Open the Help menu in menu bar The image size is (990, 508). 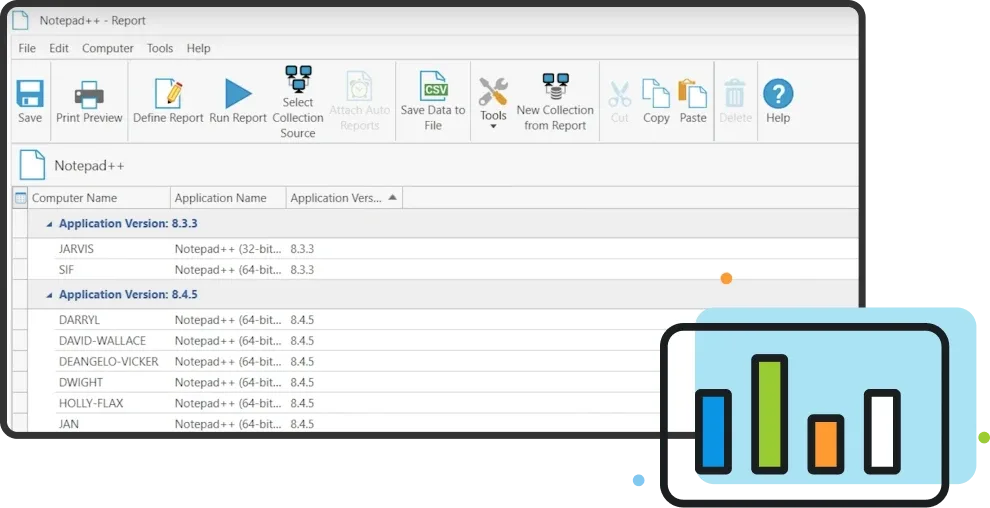click(x=198, y=48)
